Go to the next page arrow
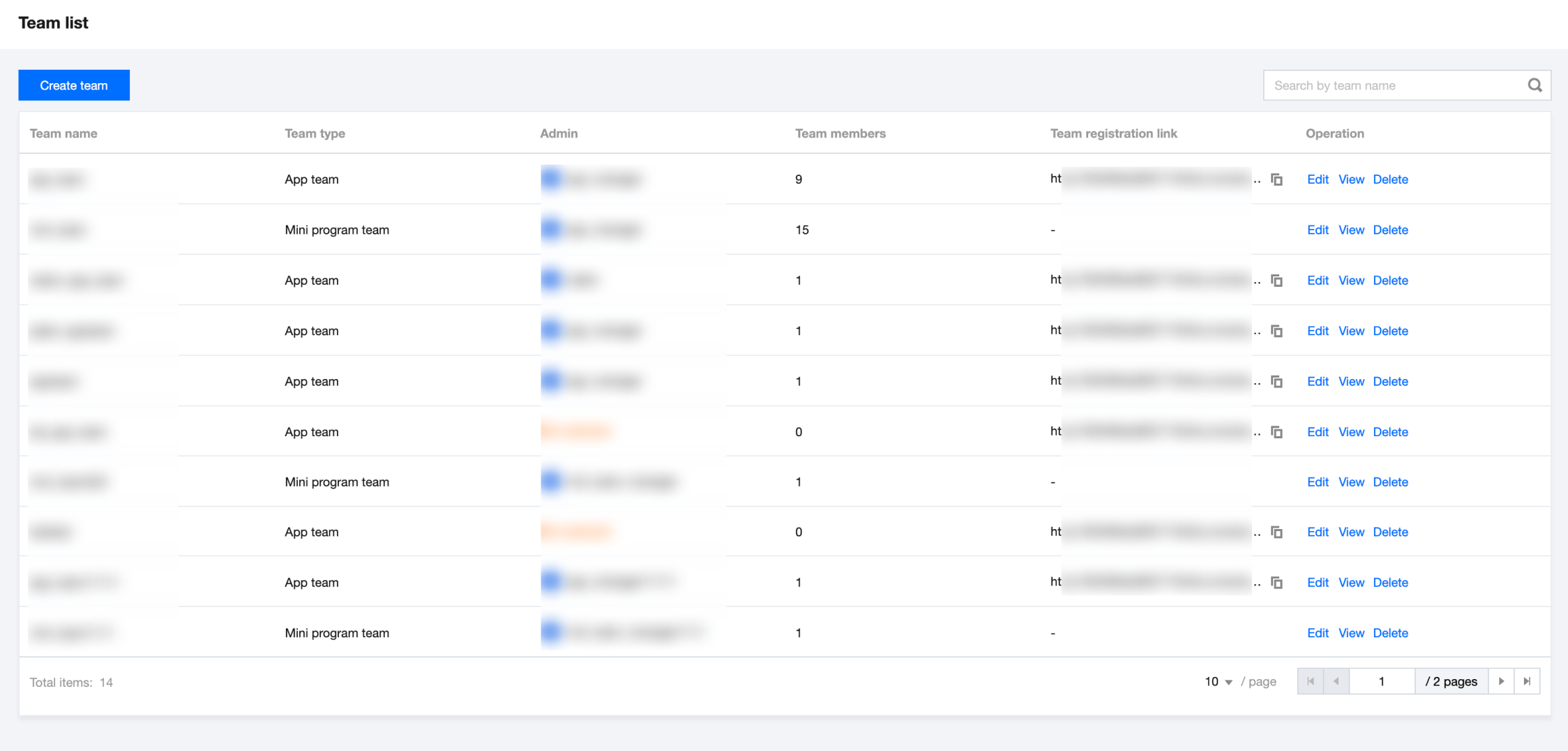This screenshot has width=1568, height=751. pyautogui.click(x=1501, y=681)
